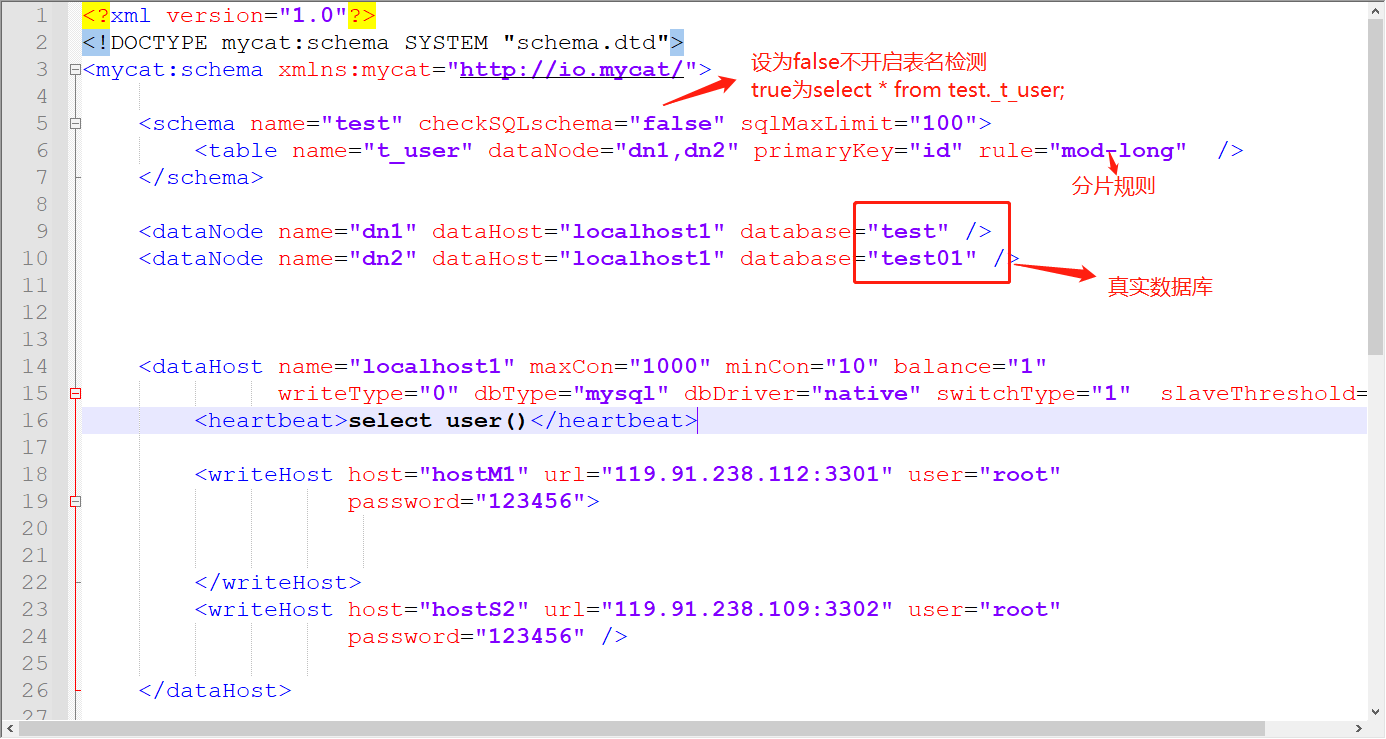Image resolution: width=1386 pixels, height=739 pixels.
Task: Click the vertical scrollbar up arrow
Action: 1376,11
